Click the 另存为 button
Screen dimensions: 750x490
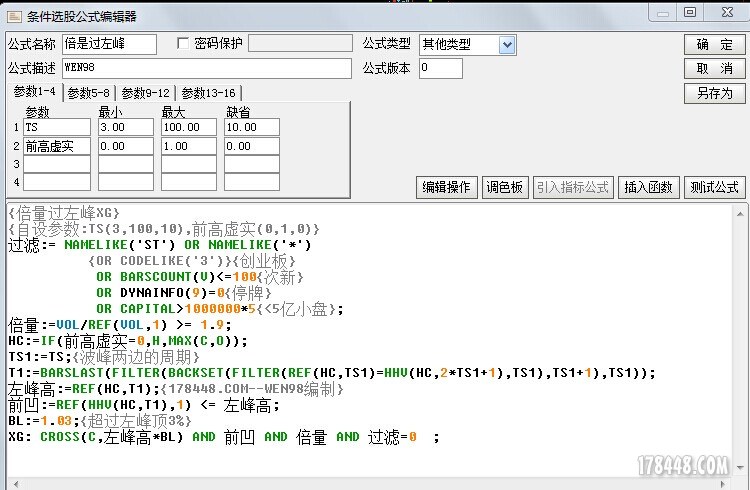click(714, 93)
